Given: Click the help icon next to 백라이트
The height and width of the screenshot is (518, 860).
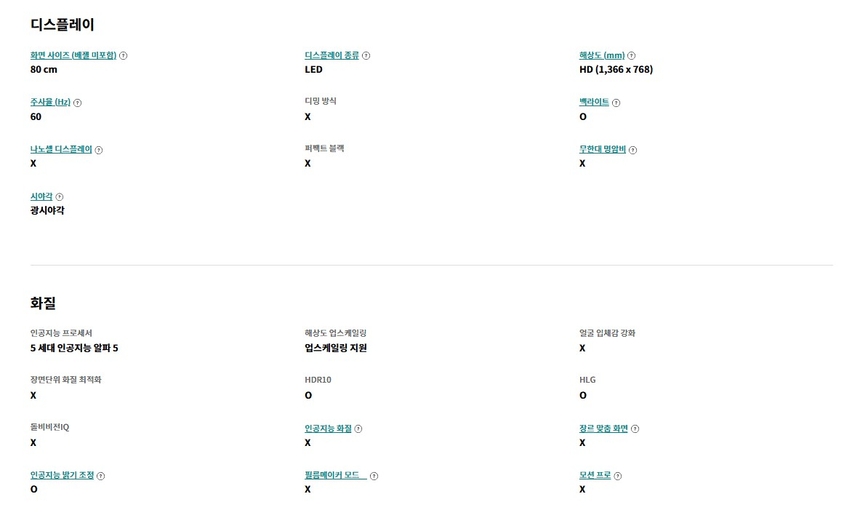Looking at the screenshot, I should point(616,103).
